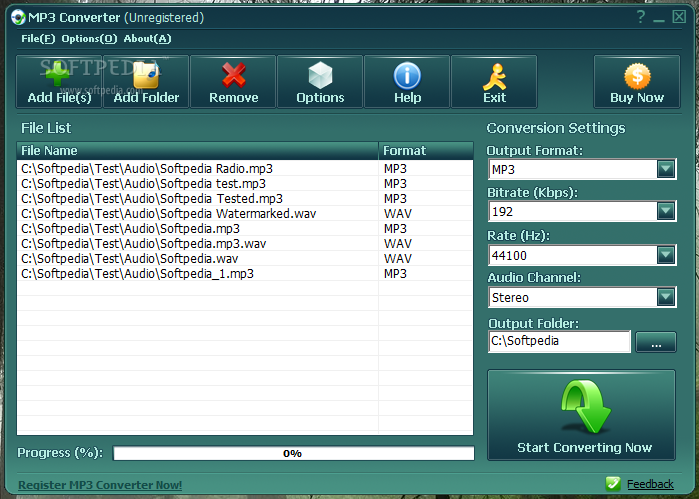Click the Output Format MP3 combo box
This screenshot has width=699, height=499.
pos(582,169)
